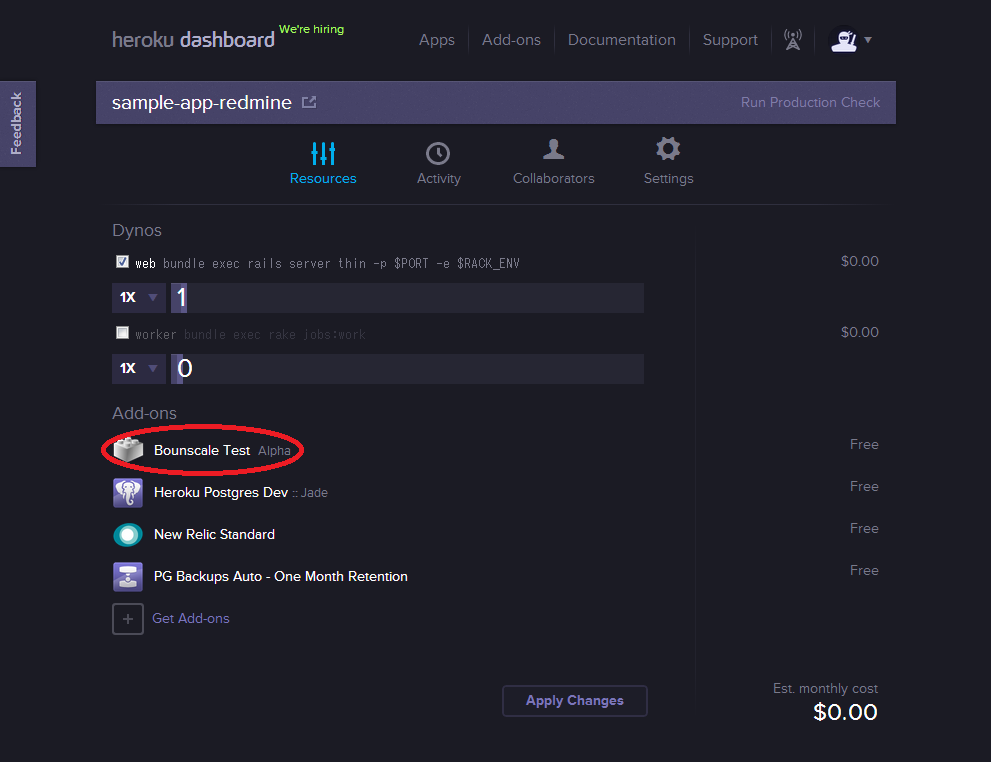
Task: Click the web process command text
Action: [x=341, y=263]
